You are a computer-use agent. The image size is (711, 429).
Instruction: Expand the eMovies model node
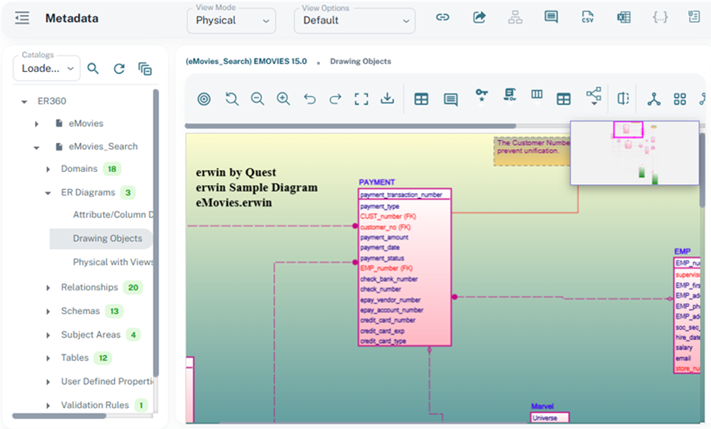coord(37,124)
